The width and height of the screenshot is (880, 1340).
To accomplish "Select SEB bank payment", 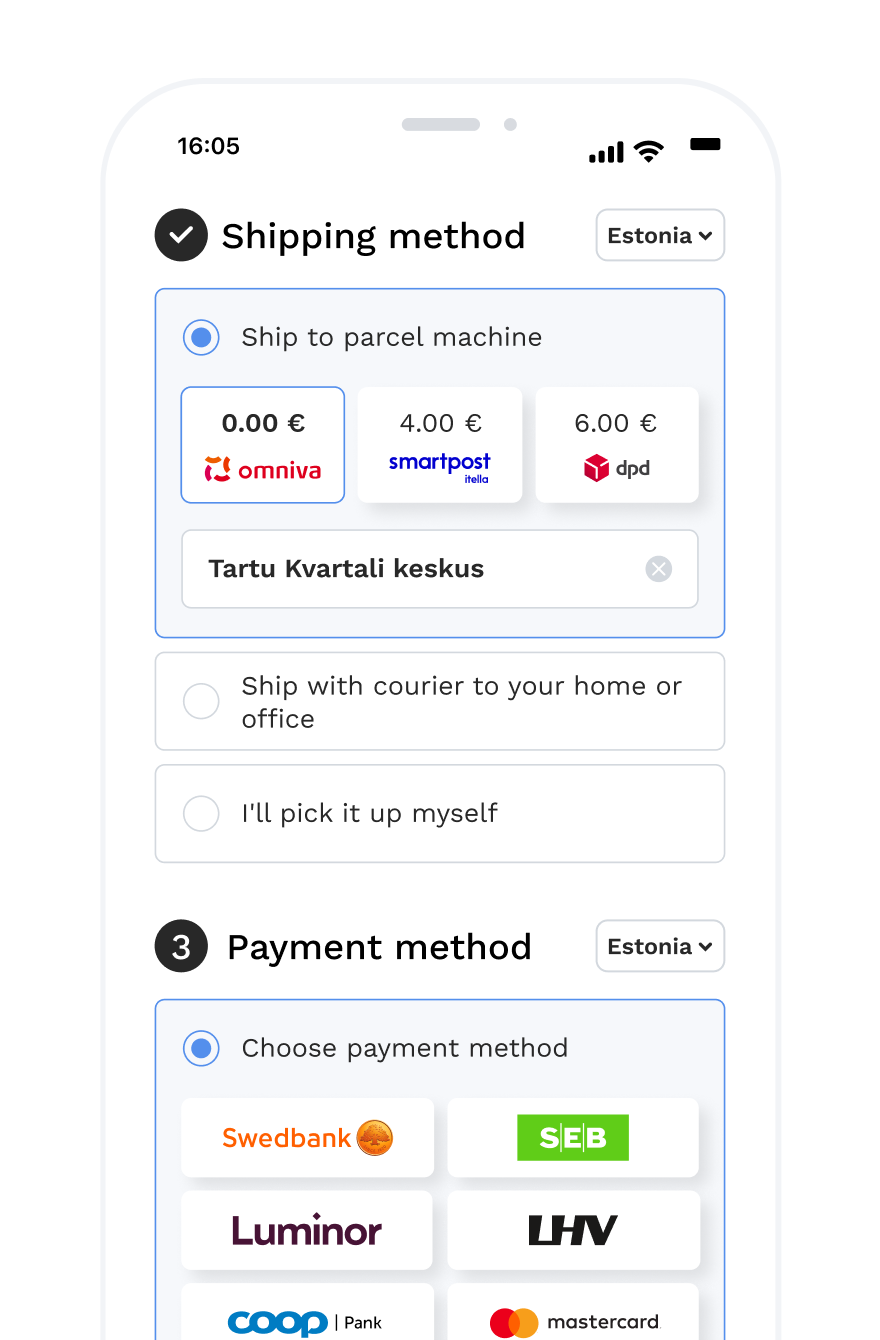I will (x=573, y=1138).
